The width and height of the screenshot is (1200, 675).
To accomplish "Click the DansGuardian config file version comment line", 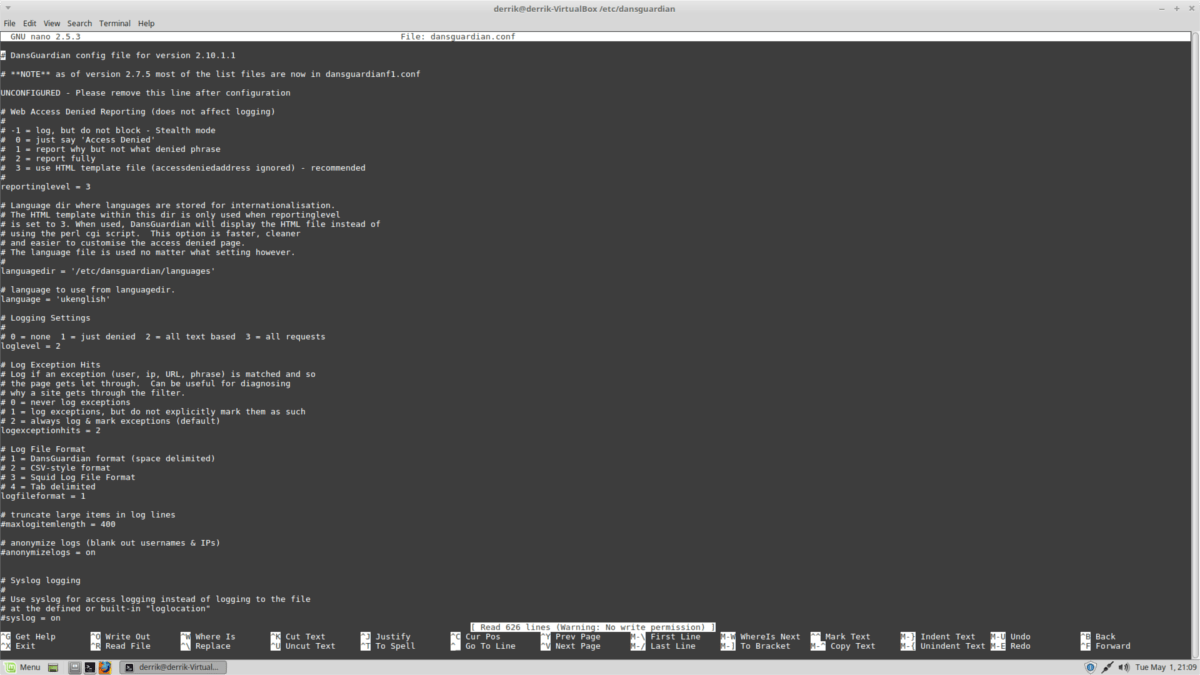I will (x=118, y=55).
